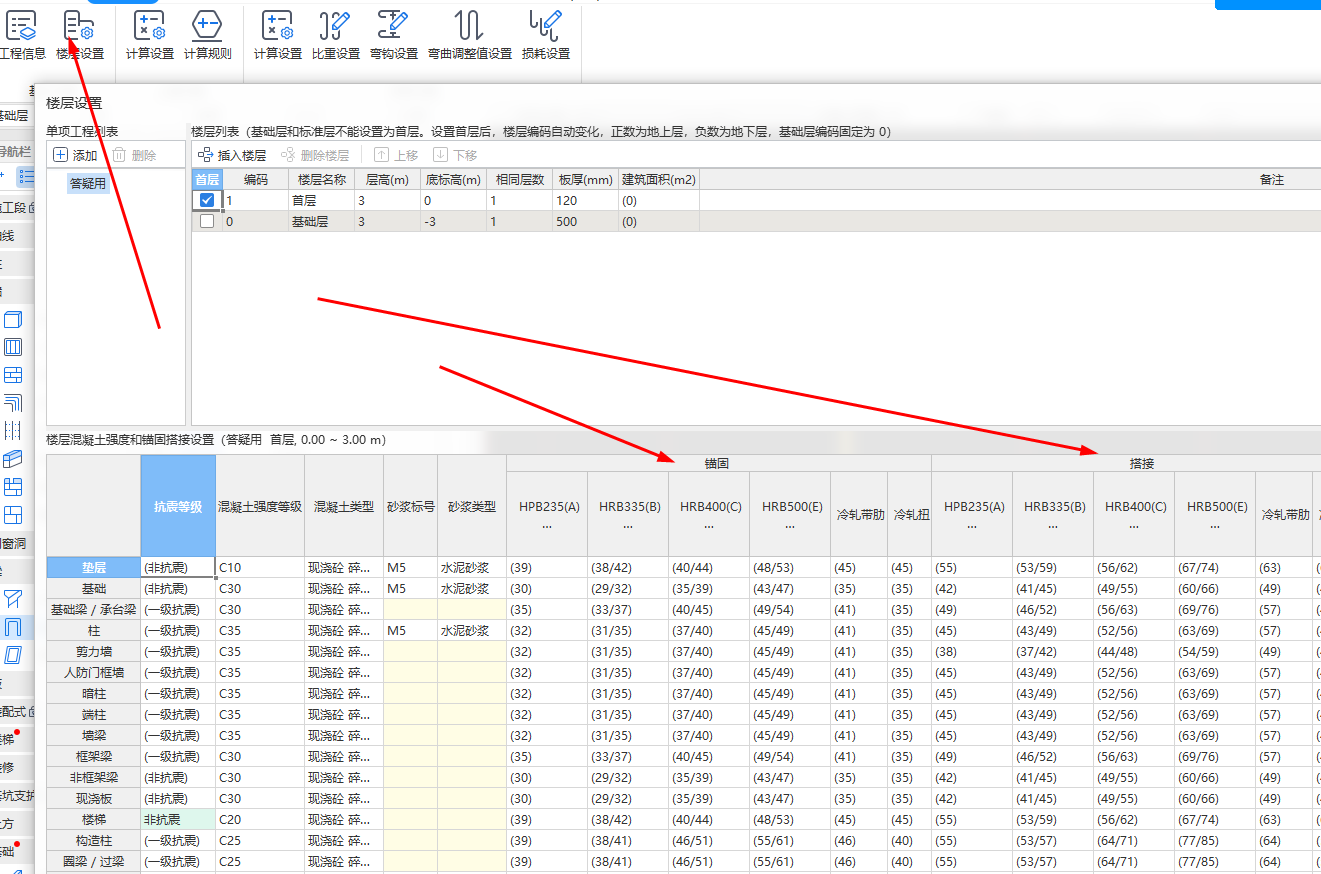This screenshot has width=1321, height=874.
Task: Open the 比重设置 tool
Action: [x=335, y=34]
